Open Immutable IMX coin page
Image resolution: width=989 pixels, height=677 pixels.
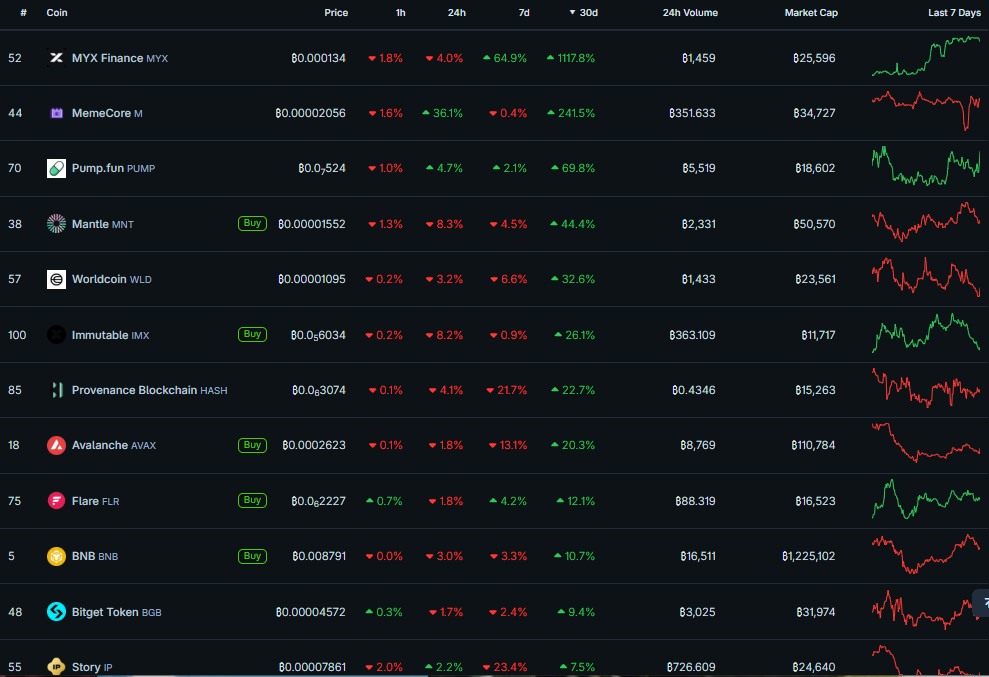[110, 335]
